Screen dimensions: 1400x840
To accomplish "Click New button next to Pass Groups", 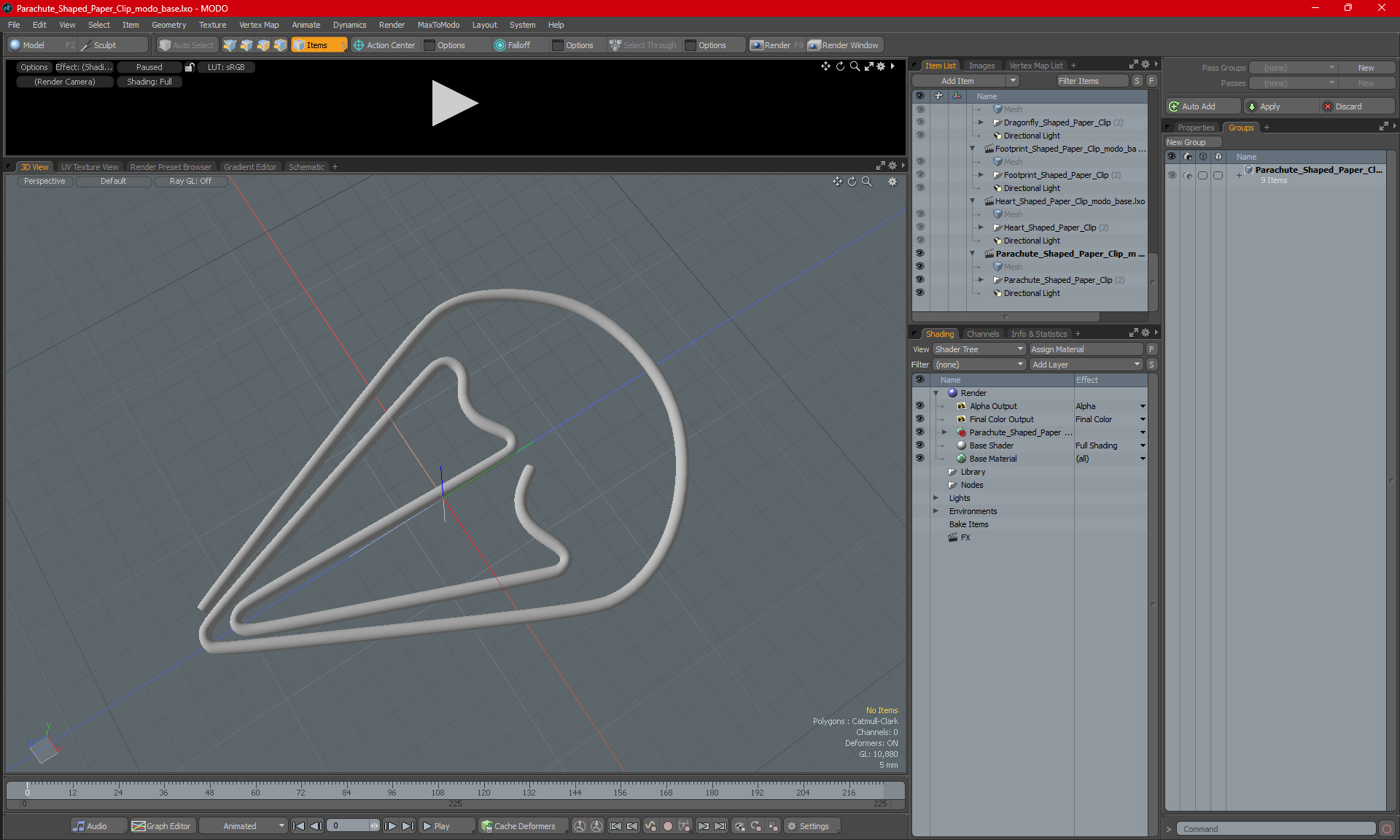I will click(x=1366, y=68).
